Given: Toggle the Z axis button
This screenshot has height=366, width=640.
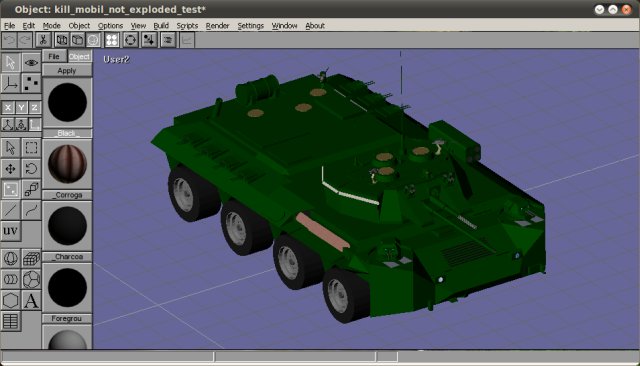Looking at the screenshot, I should coord(35,108).
